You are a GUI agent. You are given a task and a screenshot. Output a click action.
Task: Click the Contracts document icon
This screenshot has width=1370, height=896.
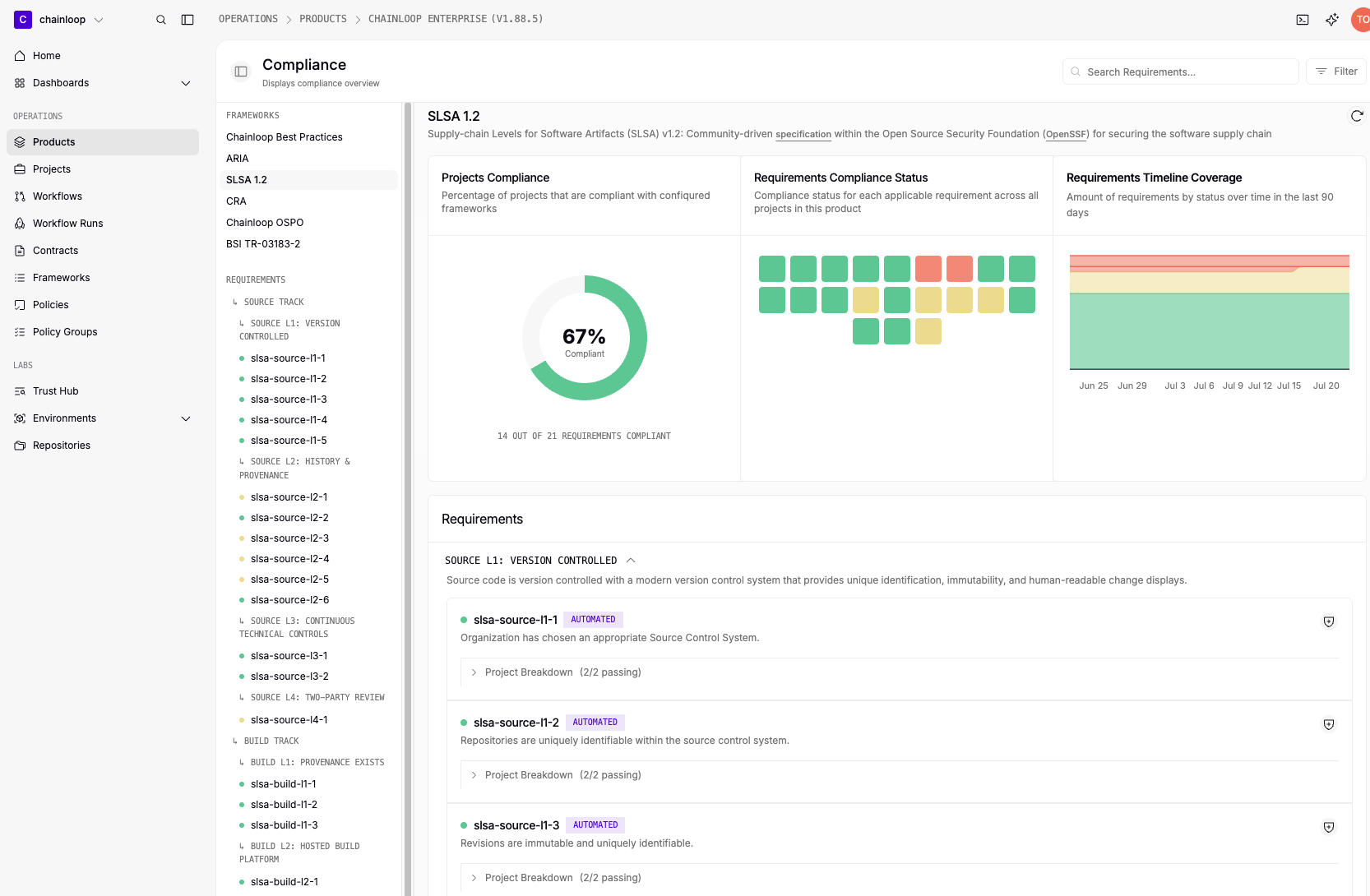(x=20, y=251)
